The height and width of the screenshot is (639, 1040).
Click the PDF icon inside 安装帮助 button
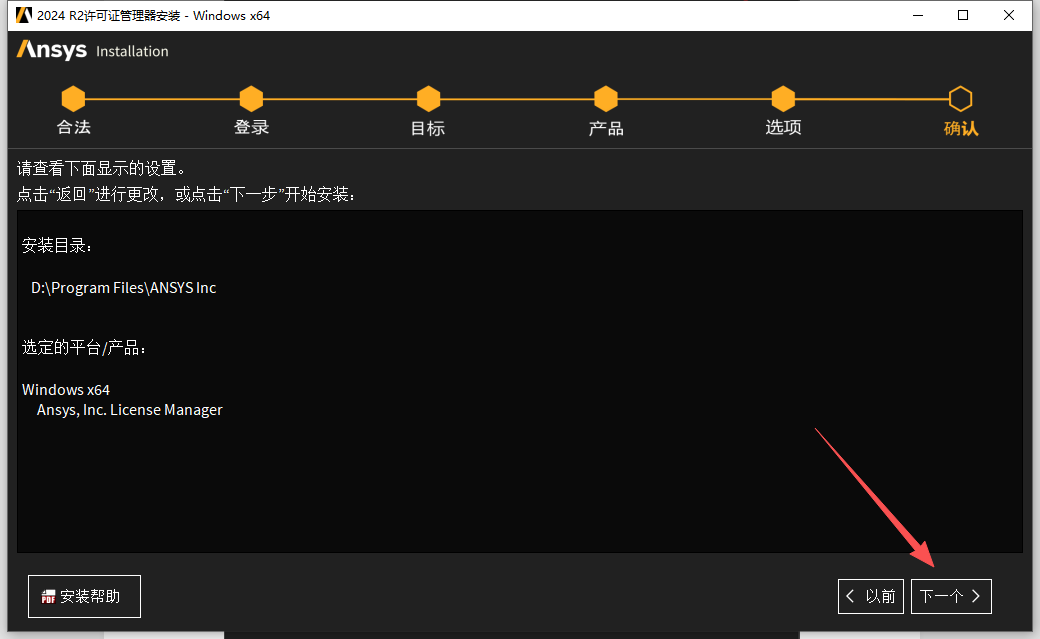coord(48,596)
